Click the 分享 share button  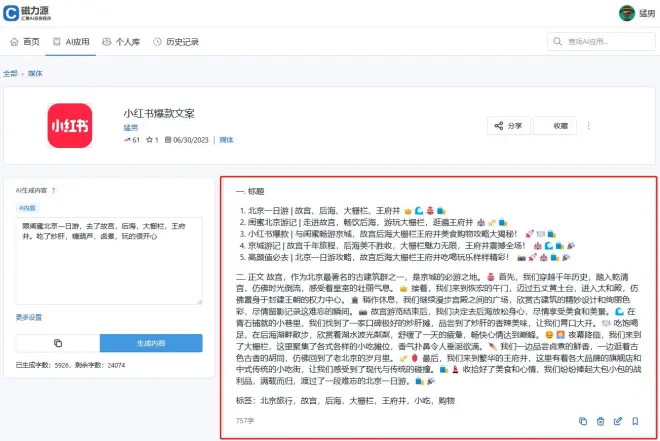click(508, 126)
